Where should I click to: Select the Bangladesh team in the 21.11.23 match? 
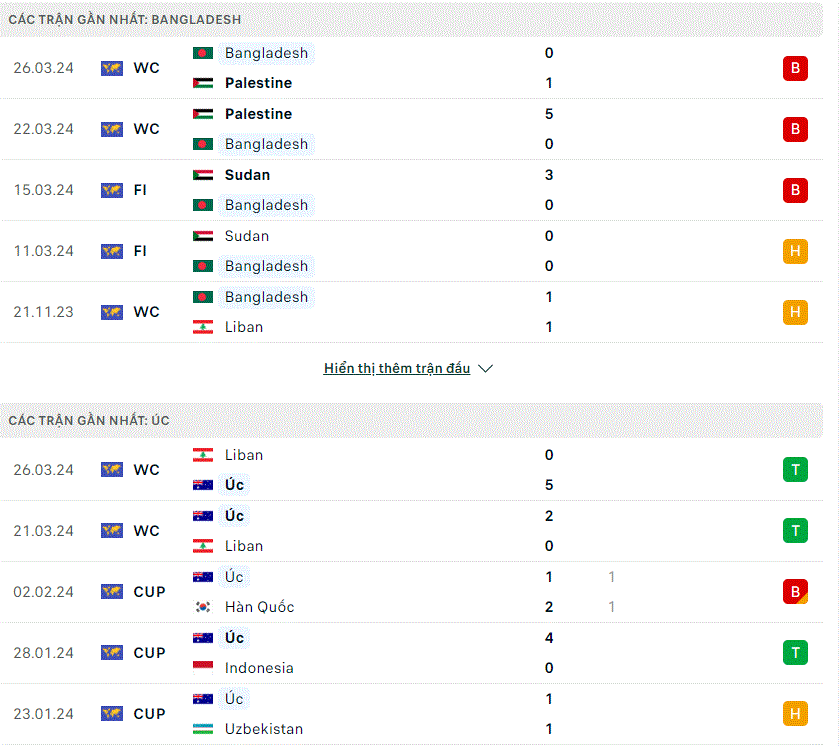point(266,297)
